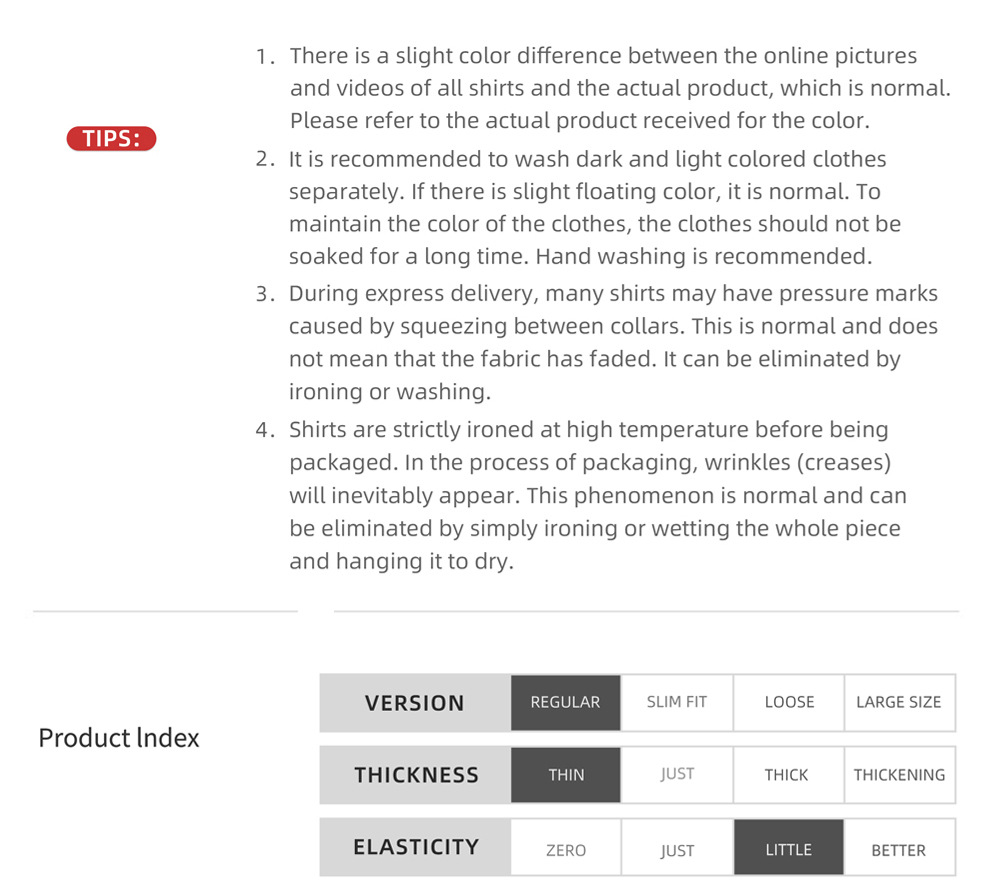Screen dimensions: 1000x894
Task: Choose the SLIM FIT version cell
Action: (677, 702)
